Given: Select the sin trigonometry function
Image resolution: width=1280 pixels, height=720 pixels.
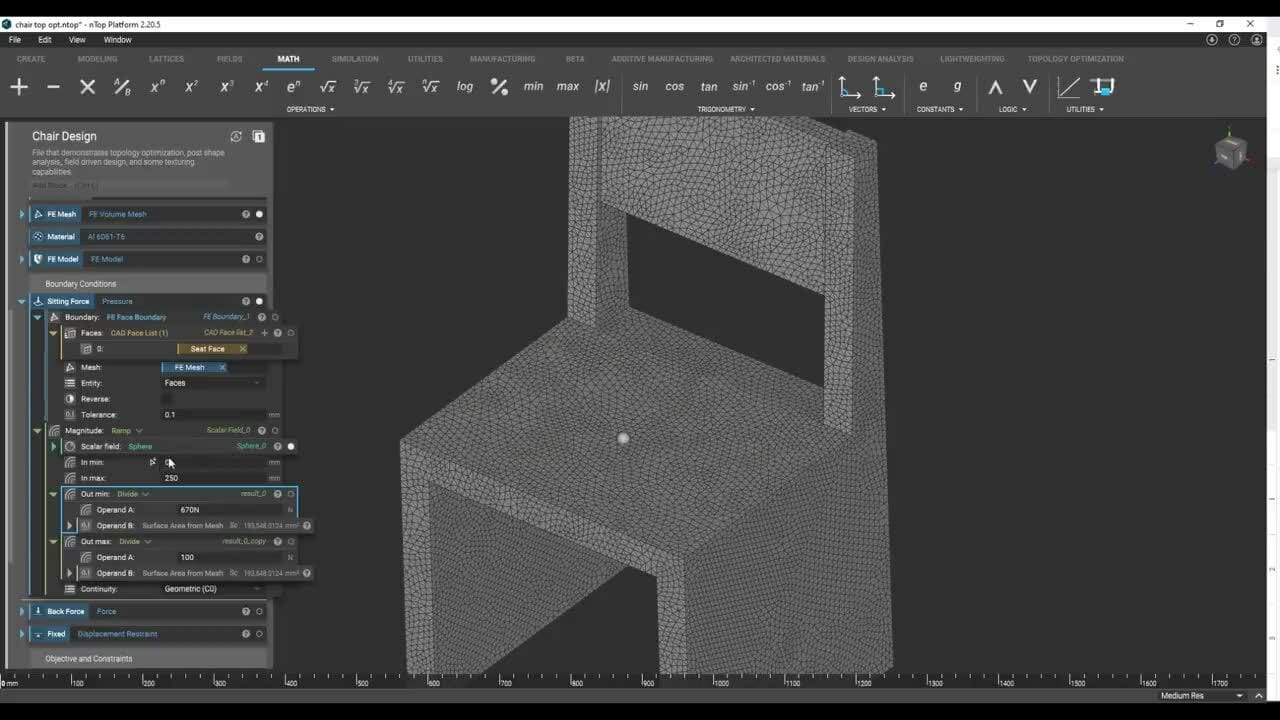Looking at the screenshot, I should tap(640, 87).
